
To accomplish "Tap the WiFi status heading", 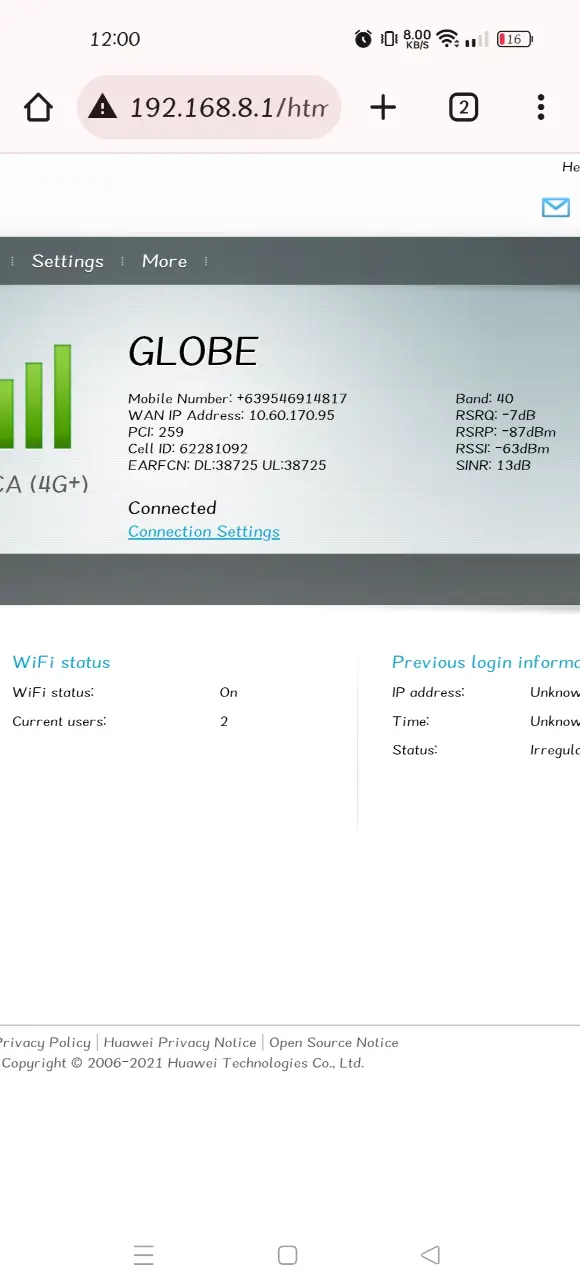I will (x=61, y=662).
